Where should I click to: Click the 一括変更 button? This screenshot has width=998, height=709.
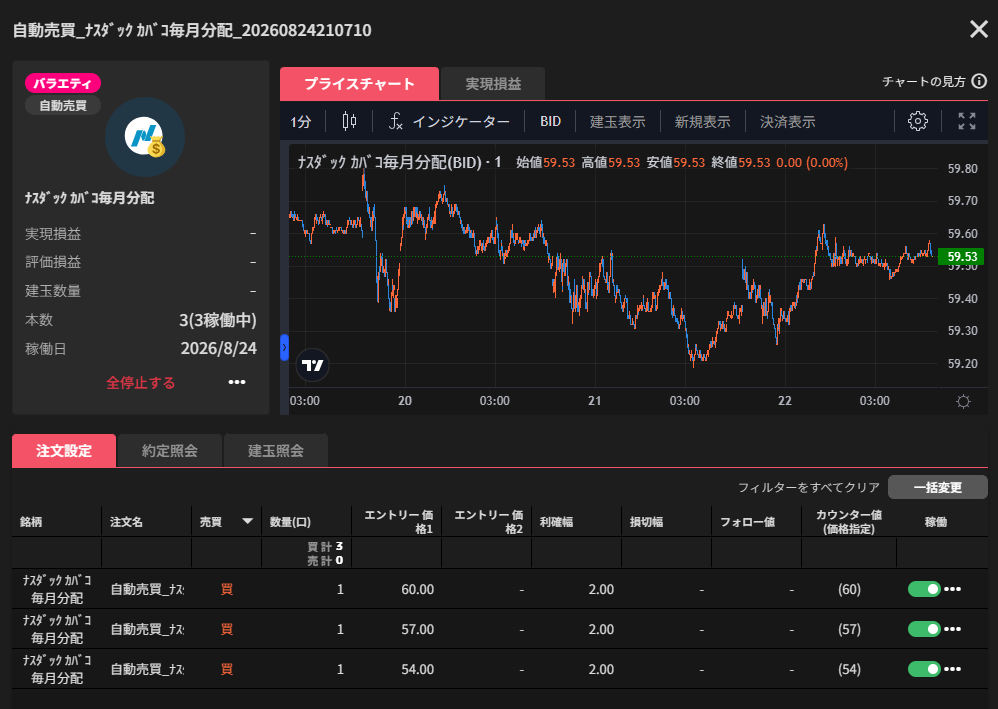click(938, 488)
